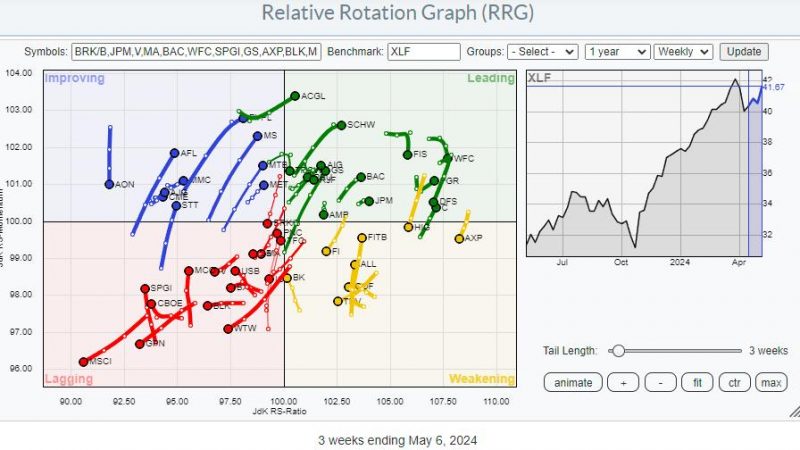The image size is (800, 450).
Task: Click the GPN data point
Action: (x=140, y=344)
